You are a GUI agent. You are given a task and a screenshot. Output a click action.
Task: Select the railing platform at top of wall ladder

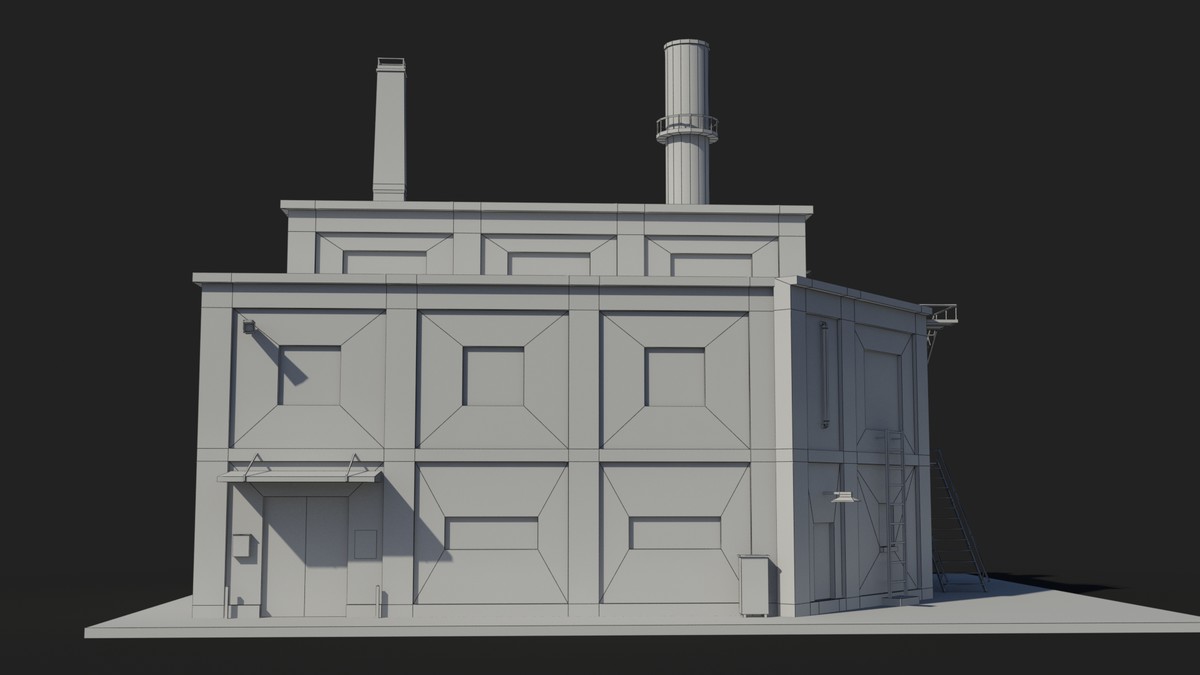pyautogui.click(x=938, y=313)
